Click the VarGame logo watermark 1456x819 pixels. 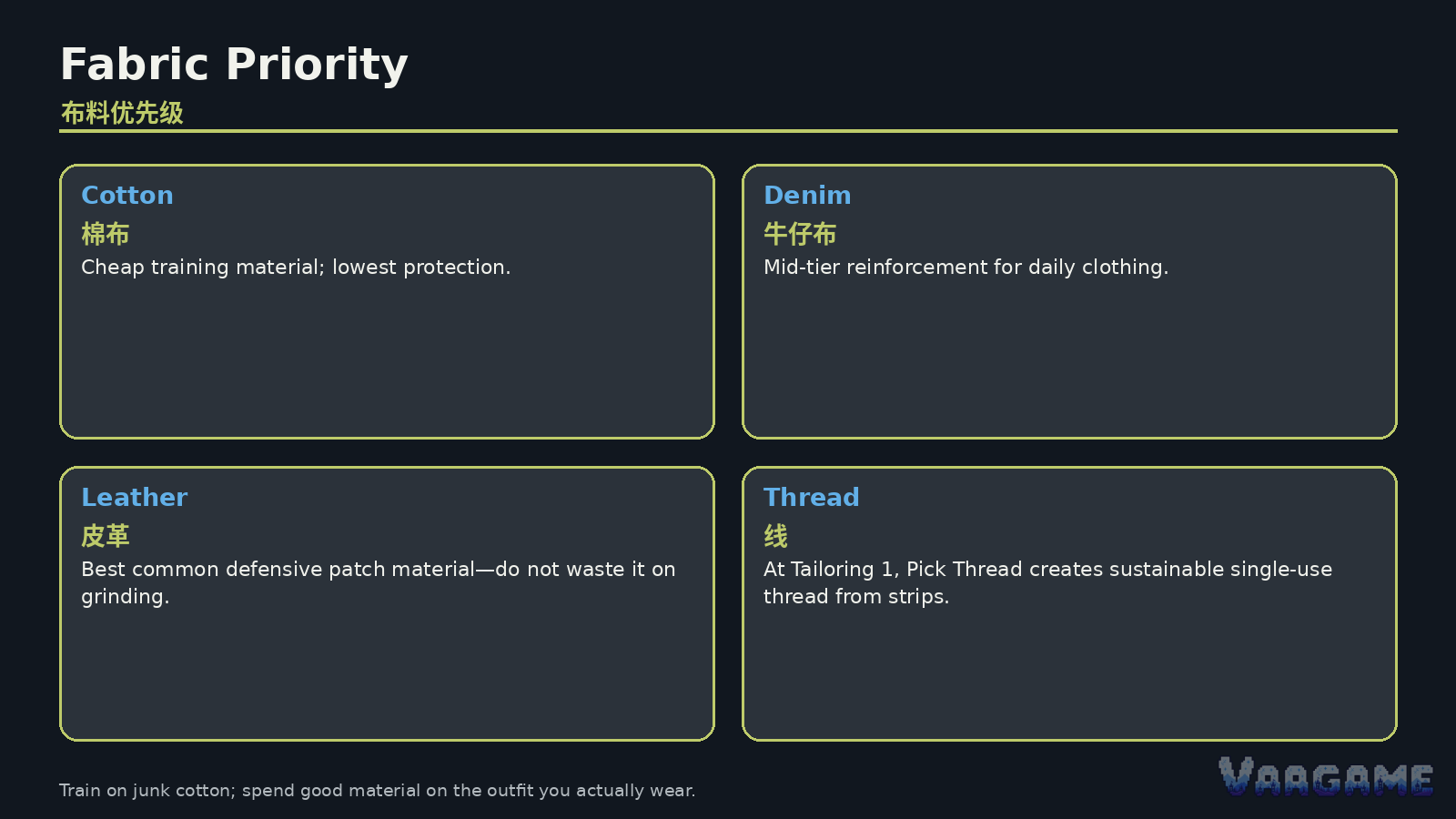(1326, 776)
